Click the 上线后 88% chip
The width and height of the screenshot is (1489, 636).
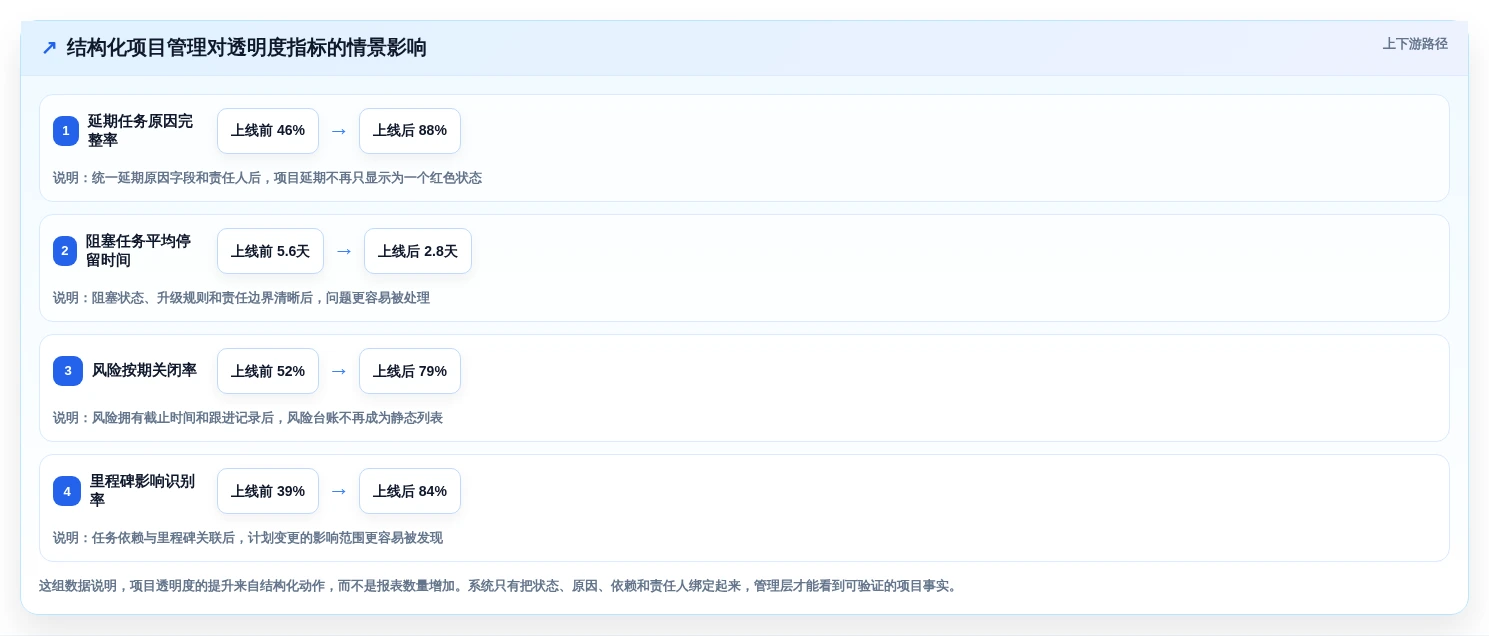point(410,131)
